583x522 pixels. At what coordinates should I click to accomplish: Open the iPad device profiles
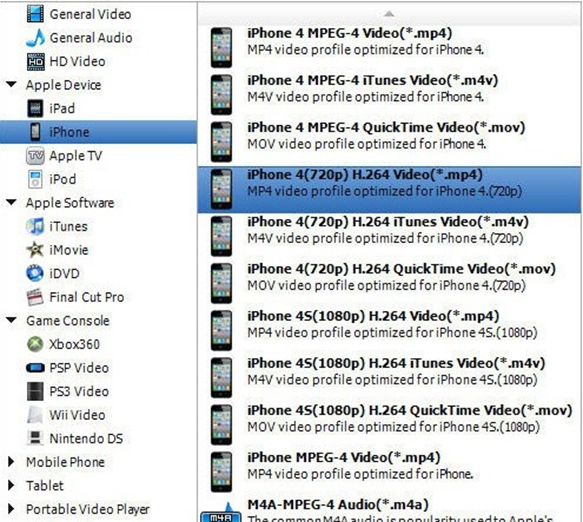(62, 109)
